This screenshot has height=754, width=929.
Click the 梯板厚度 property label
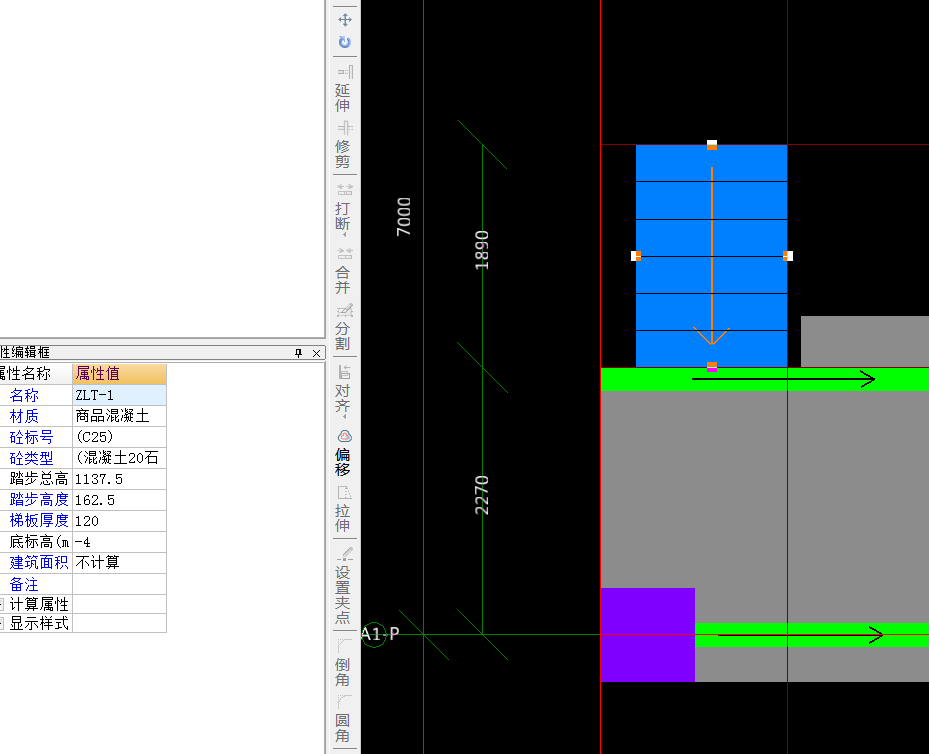click(39, 521)
